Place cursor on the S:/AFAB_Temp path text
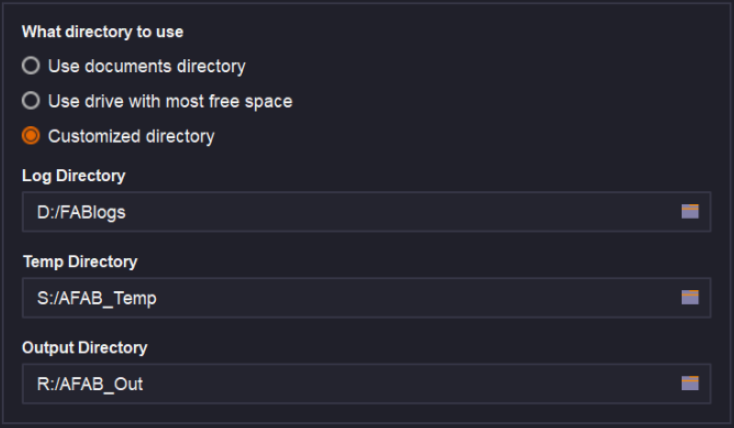 90,298
